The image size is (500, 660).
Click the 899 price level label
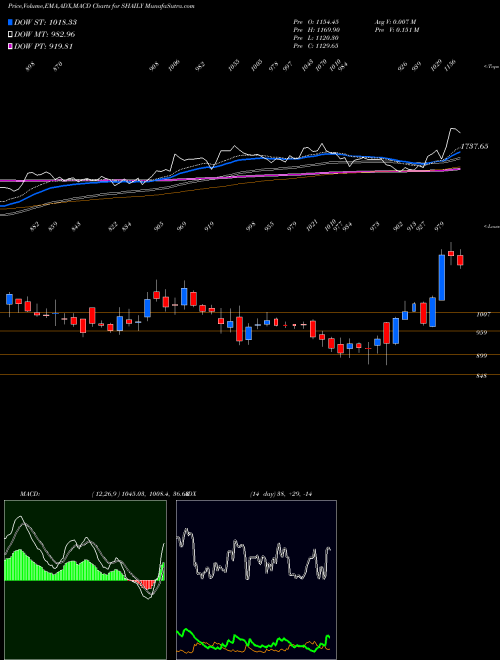tap(481, 356)
